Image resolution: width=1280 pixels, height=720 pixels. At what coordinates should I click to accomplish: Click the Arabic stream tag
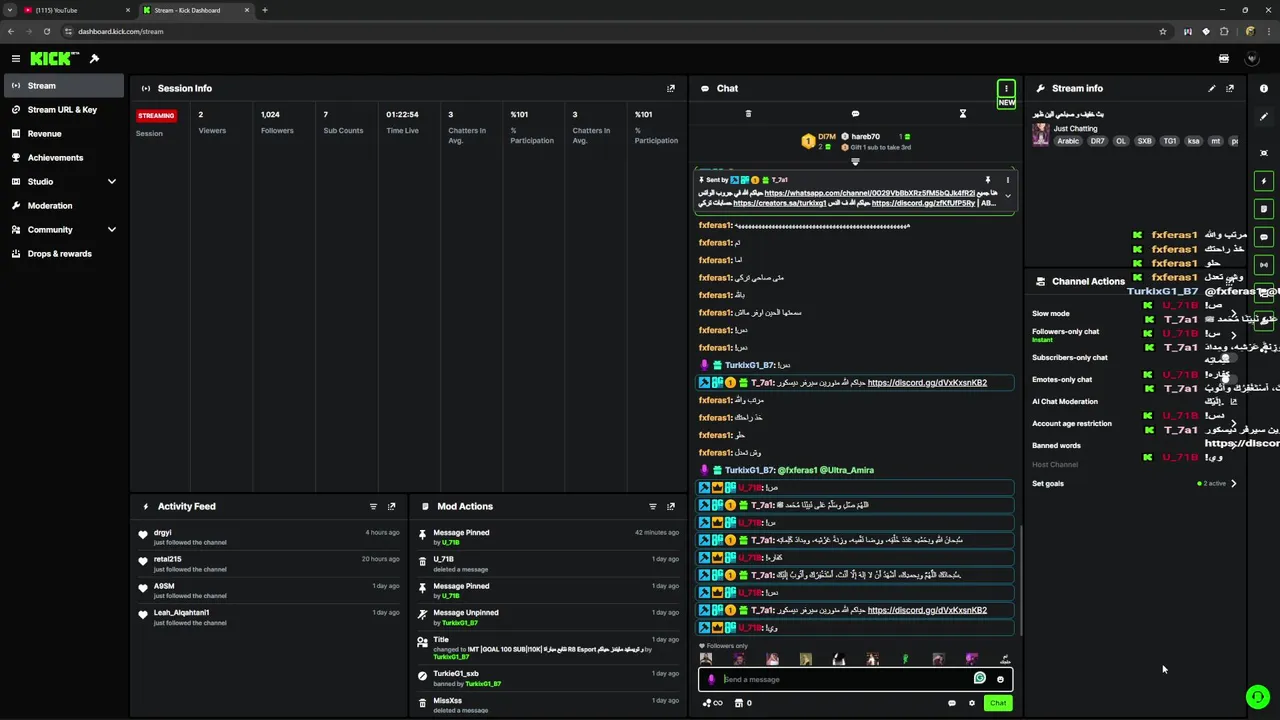tap(1068, 141)
